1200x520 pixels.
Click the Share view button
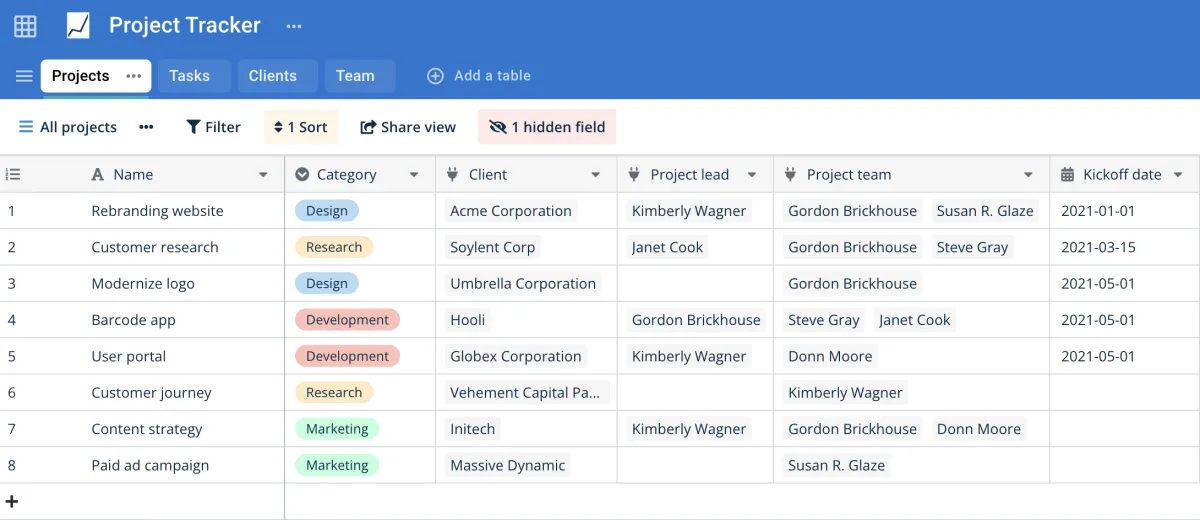click(x=408, y=127)
